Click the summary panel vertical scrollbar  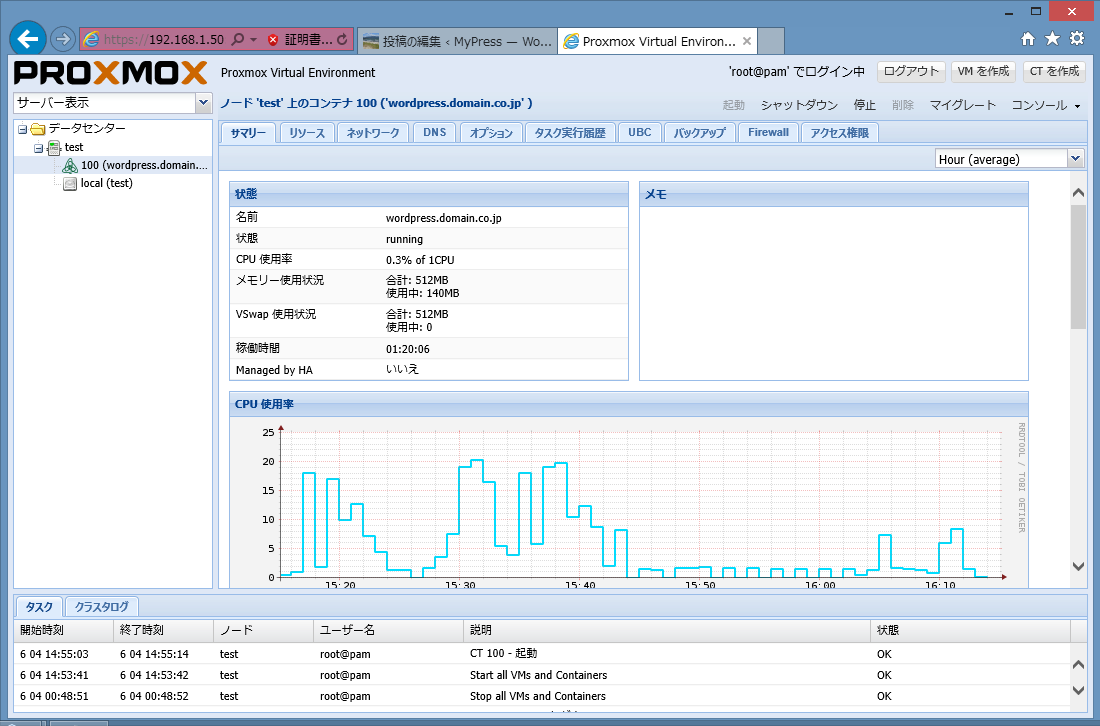point(1078,267)
